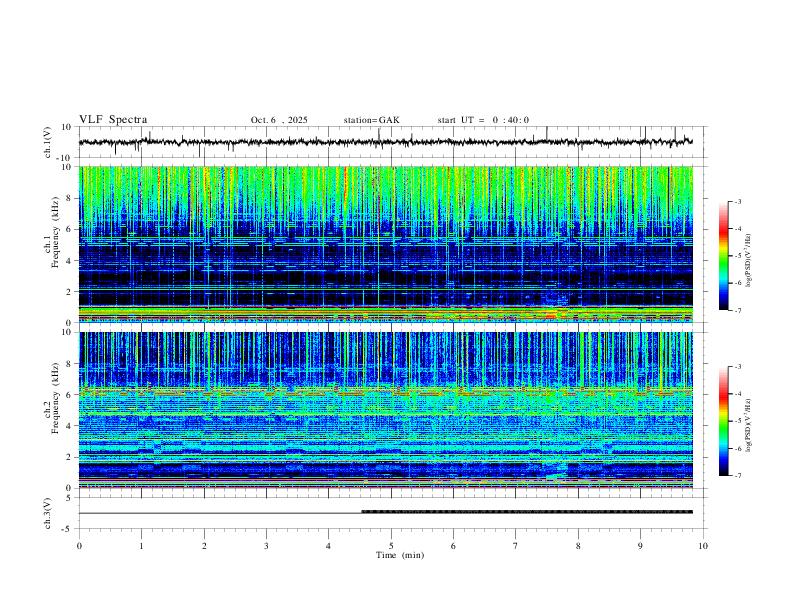Click the x-axis tick label "3"
Viewport: 792px width, 612px height.
(x=266, y=546)
